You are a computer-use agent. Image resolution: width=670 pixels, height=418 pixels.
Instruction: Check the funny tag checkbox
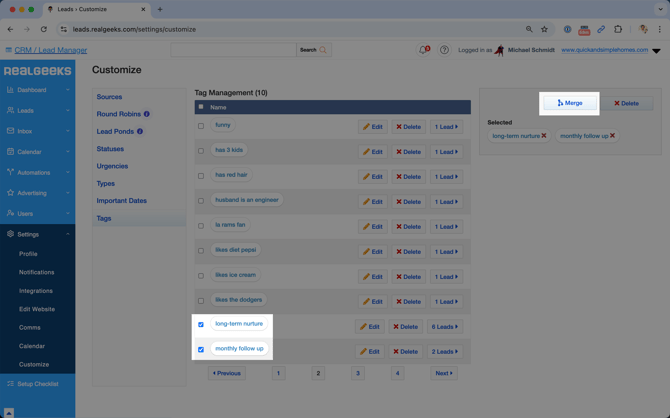pyautogui.click(x=201, y=126)
